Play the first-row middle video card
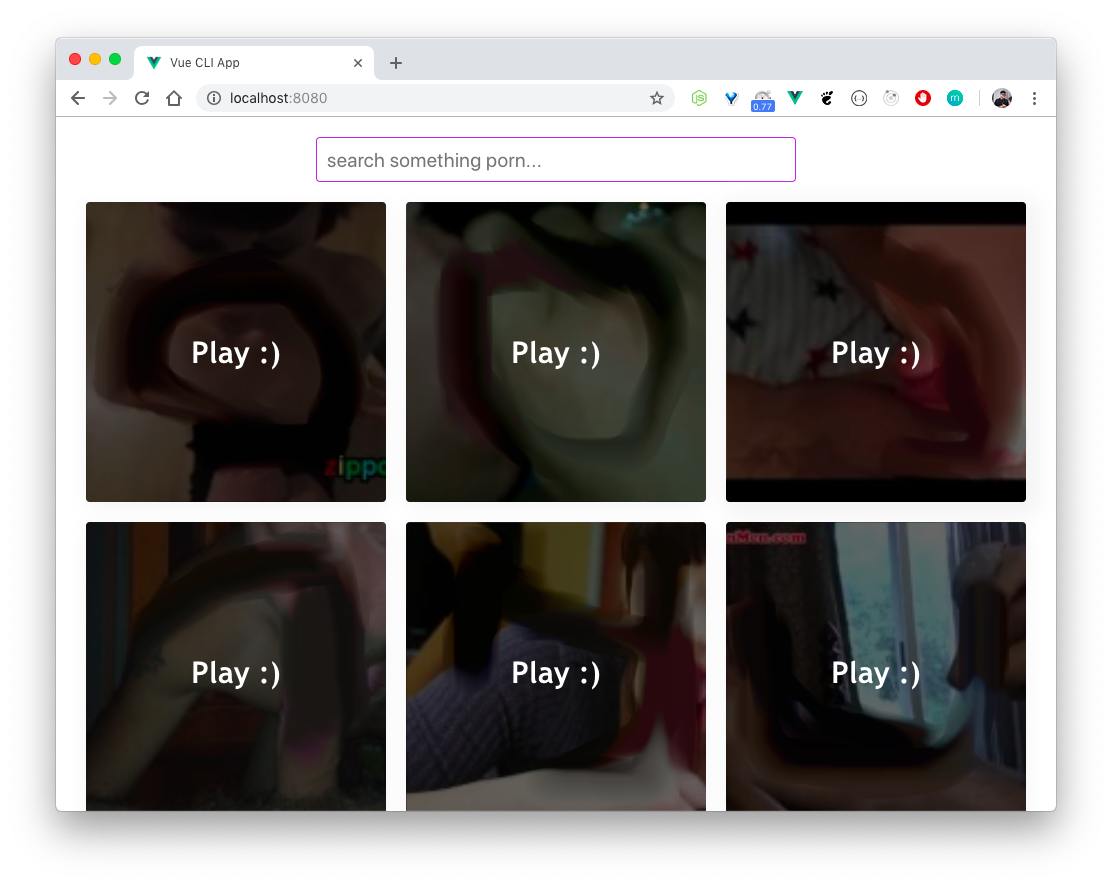Image resolution: width=1112 pixels, height=885 pixels. (x=556, y=352)
